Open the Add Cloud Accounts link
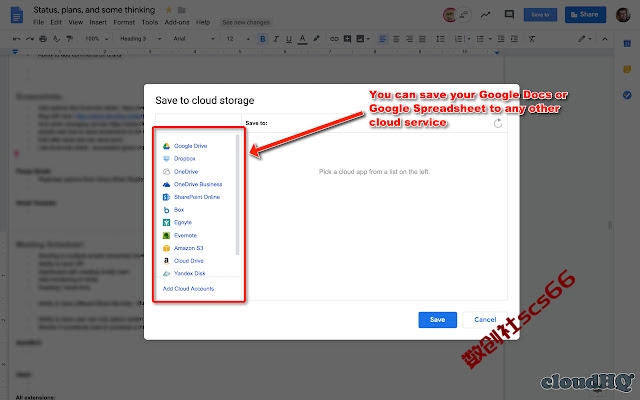640x400 pixels. pyautogui.click(x=188, y=289)
